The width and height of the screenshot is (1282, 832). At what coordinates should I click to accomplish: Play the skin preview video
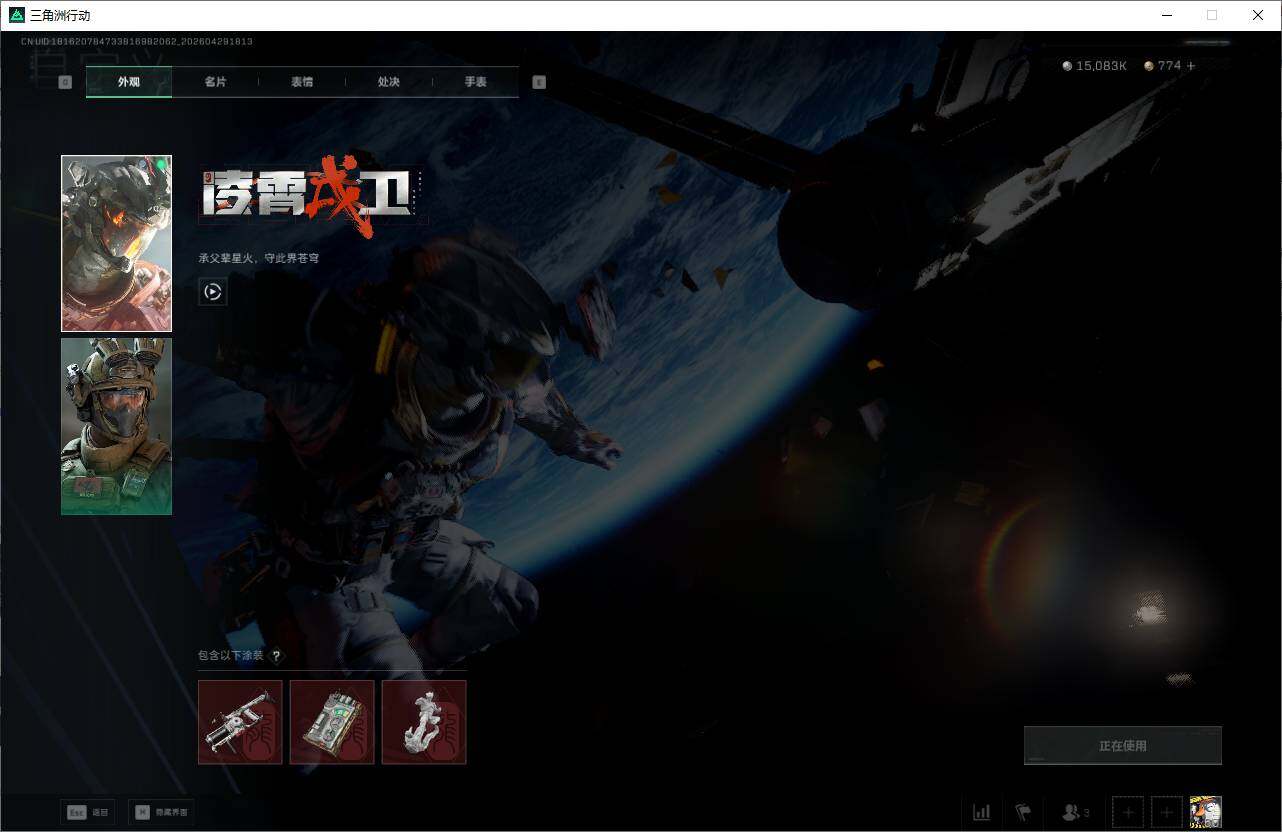[x=212, y=292]
